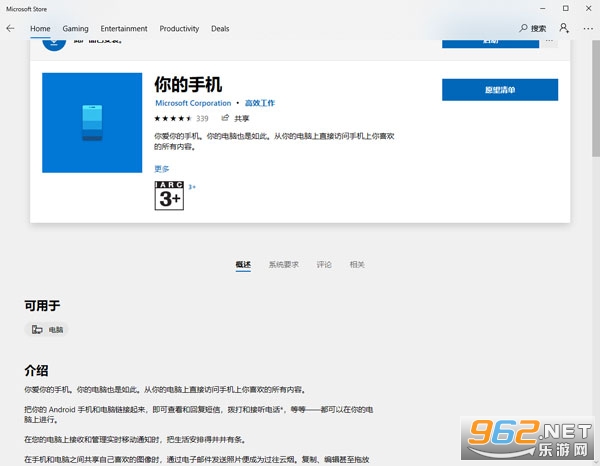Select the 评论 reviews tab
Image resolution: width=600 pixels, height=466 pixels.
point(324,264)
